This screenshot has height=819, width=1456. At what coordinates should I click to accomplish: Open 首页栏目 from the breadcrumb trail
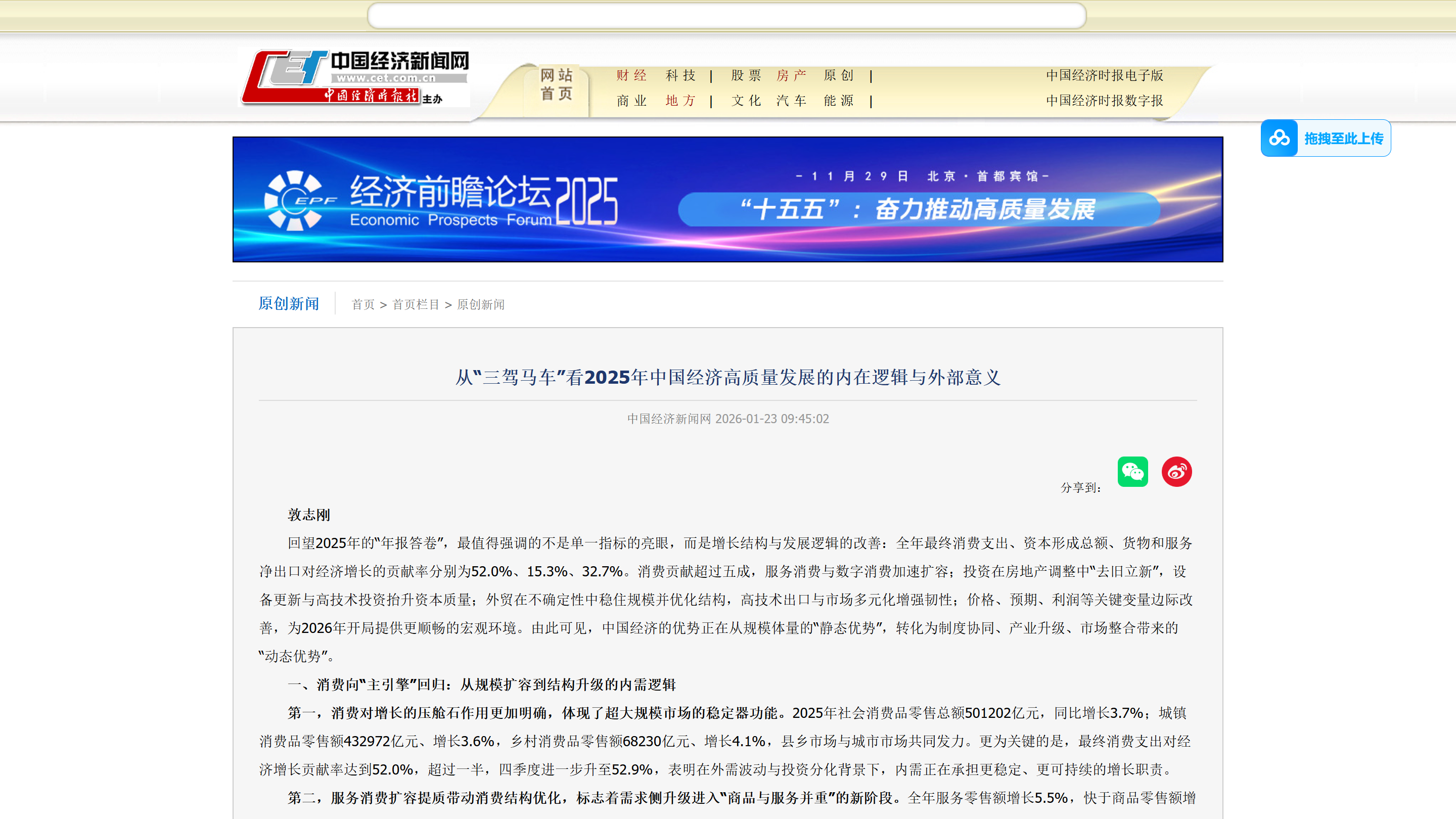coord(416,304)
